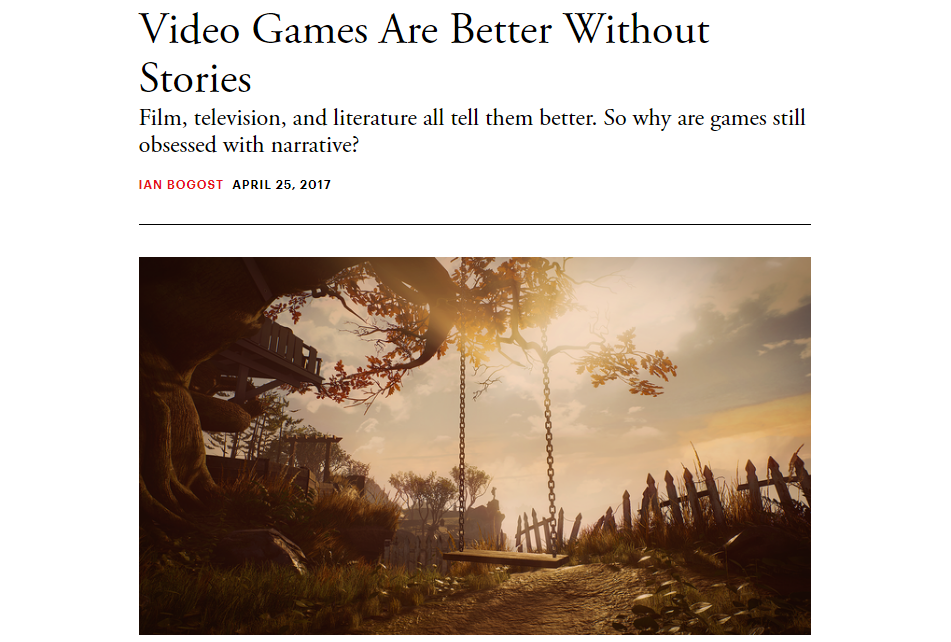Click the headline "Video Games Are Better Without"
This screenshot has height=642, width=951.
click(424, 30)
